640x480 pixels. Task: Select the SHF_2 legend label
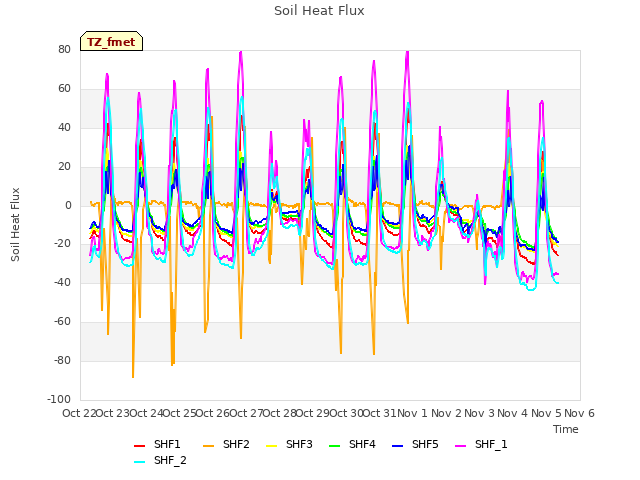pyautogui.click(x=170, y=460)
